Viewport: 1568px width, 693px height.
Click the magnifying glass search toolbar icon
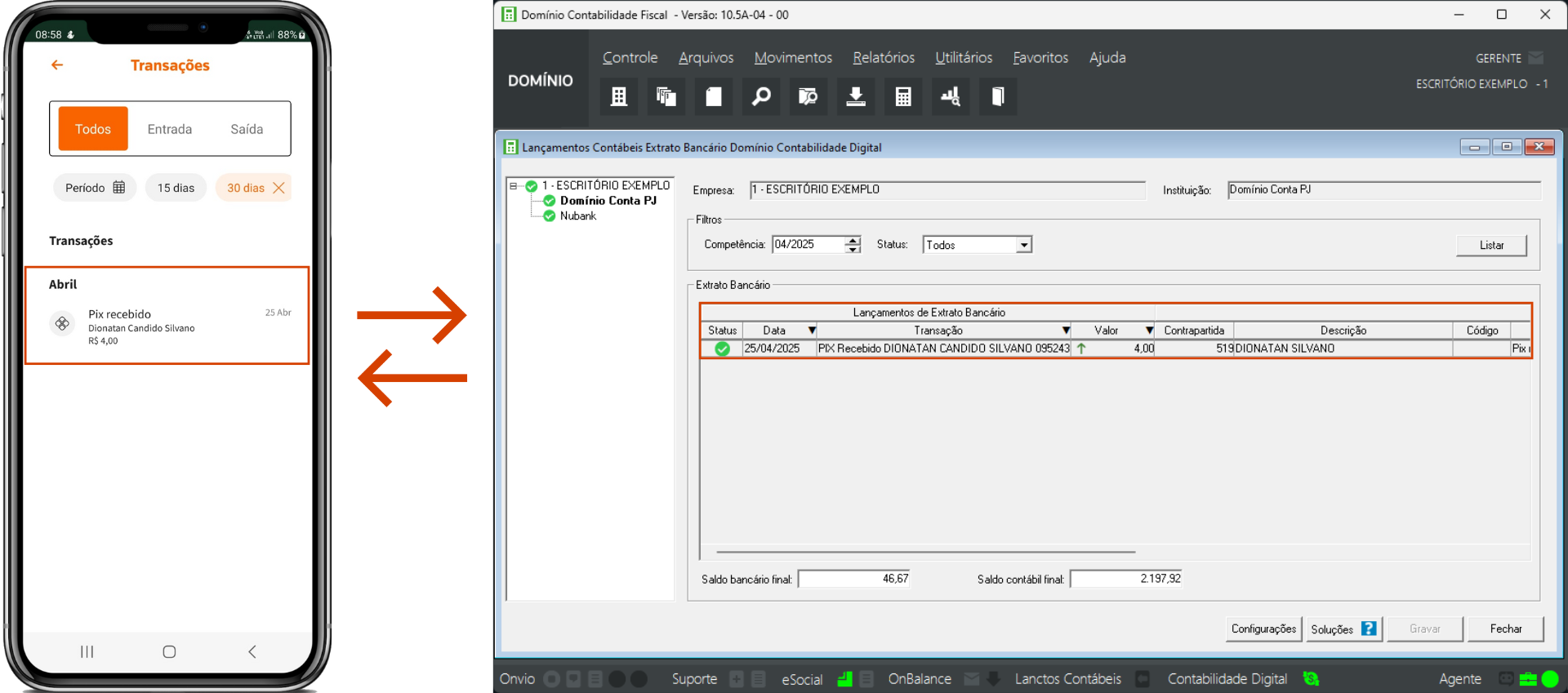[x=761, y=96]
